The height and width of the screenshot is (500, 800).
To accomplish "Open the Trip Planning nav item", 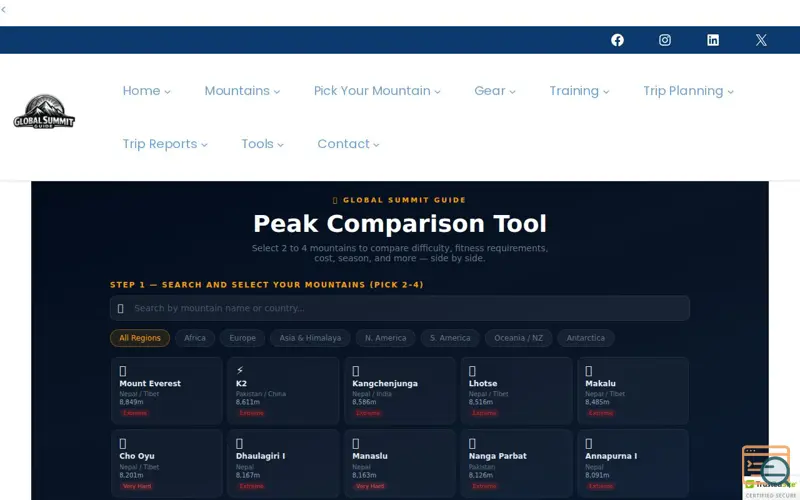I will tap(683, 91).
